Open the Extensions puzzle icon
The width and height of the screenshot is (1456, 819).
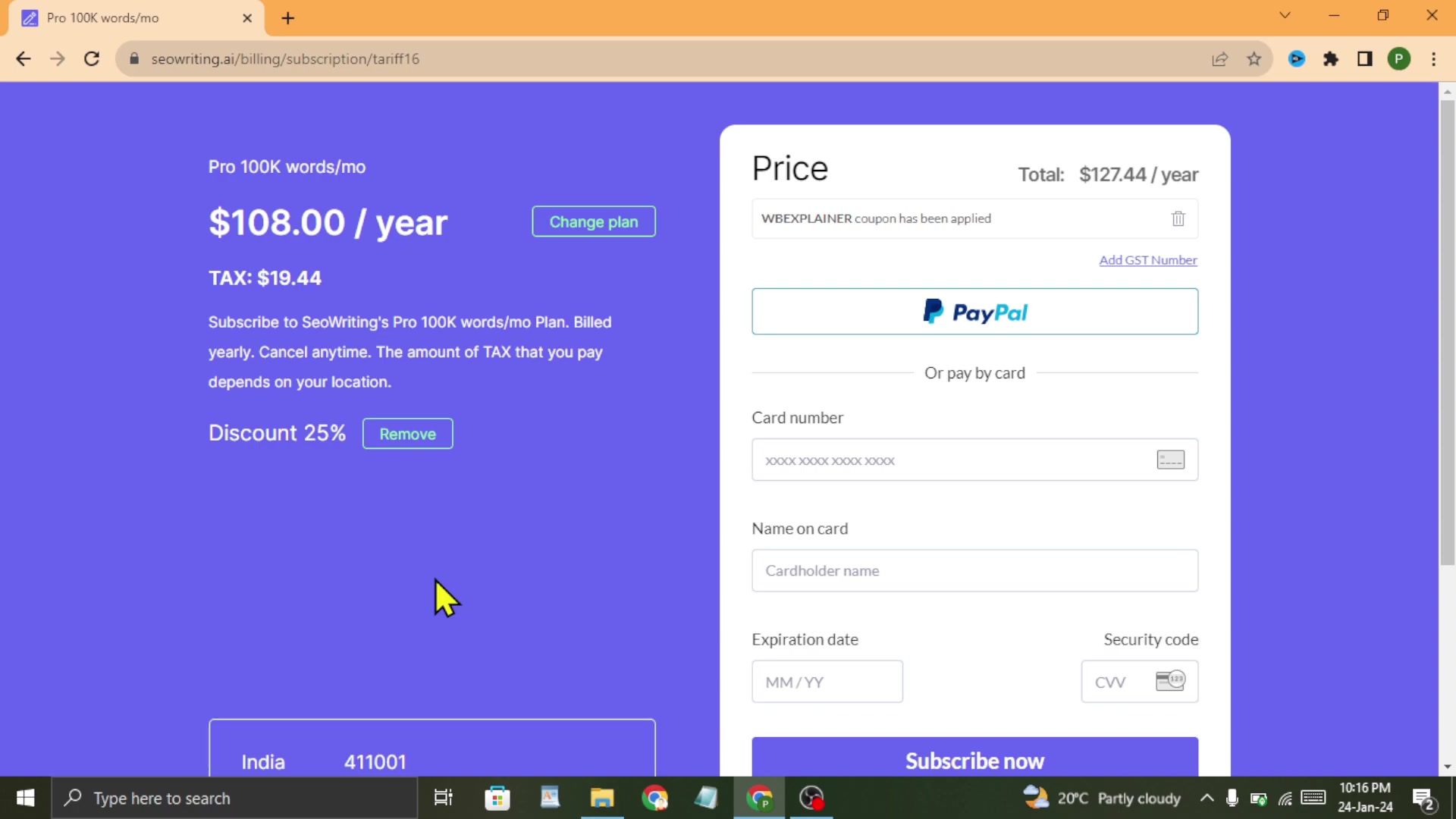(1331, 59)
